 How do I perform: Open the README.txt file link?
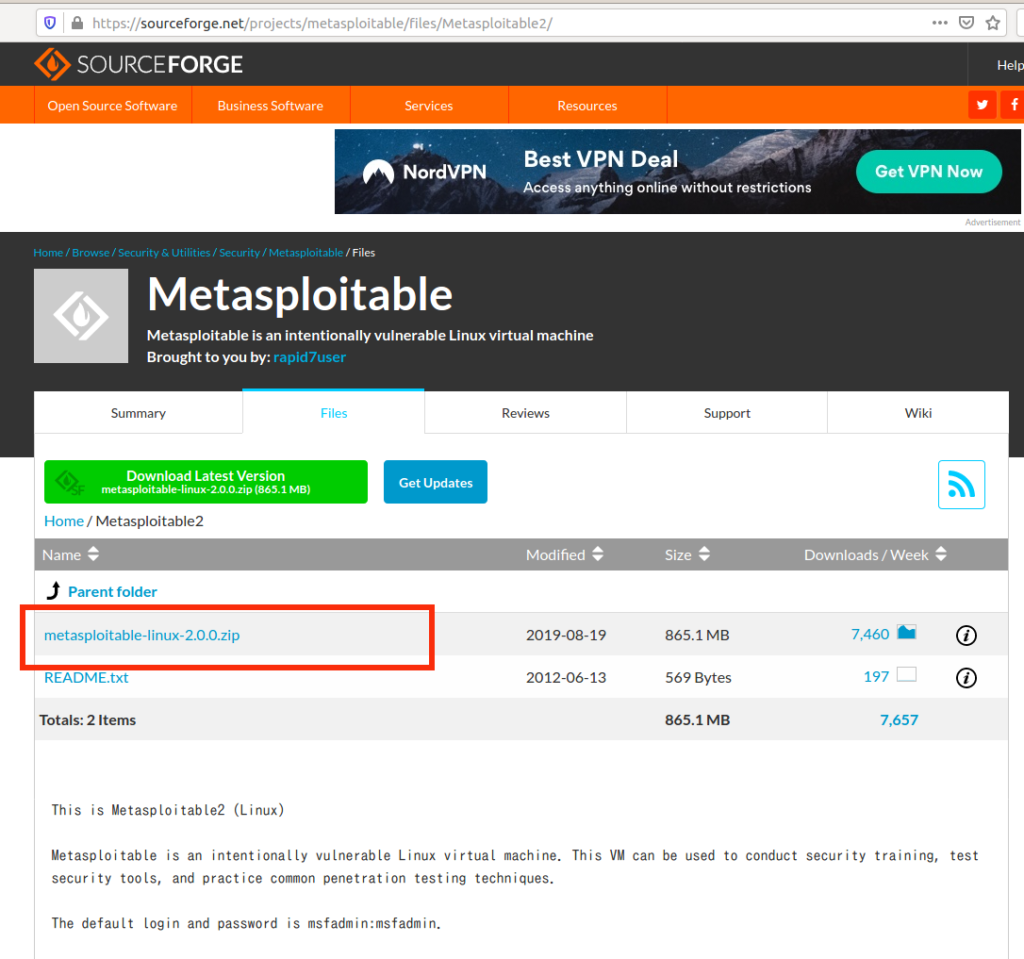[x=86, y=677]
